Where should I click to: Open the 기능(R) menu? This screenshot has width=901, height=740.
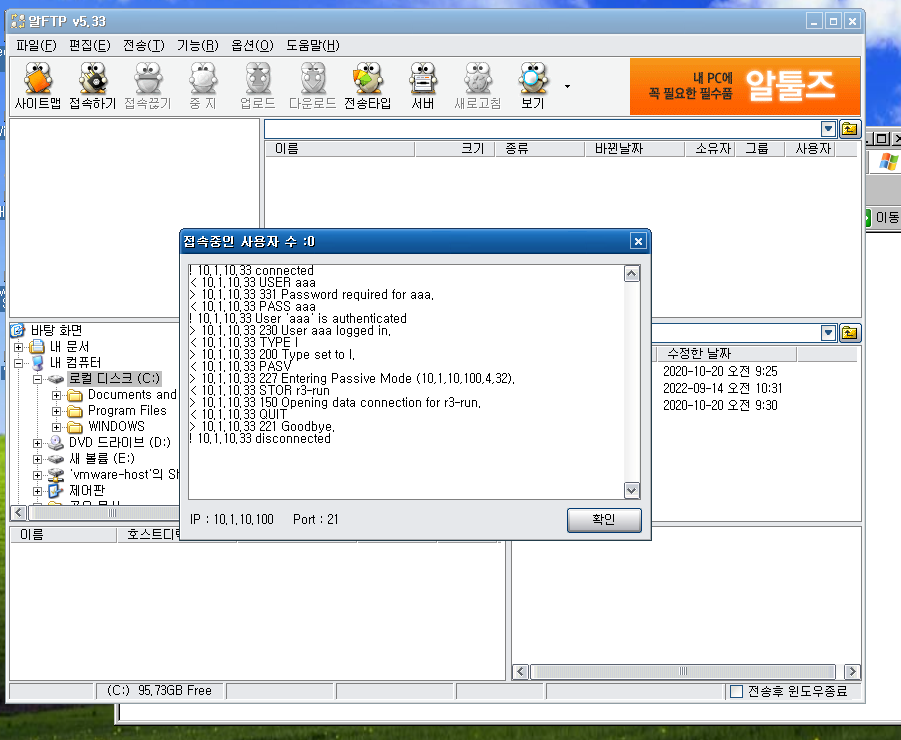pos(198,45)
